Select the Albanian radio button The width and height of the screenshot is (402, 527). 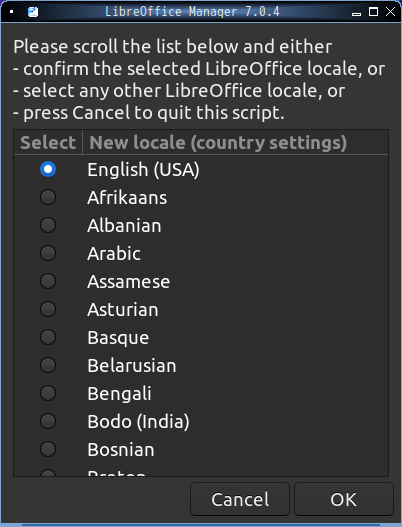click(48, 225)
